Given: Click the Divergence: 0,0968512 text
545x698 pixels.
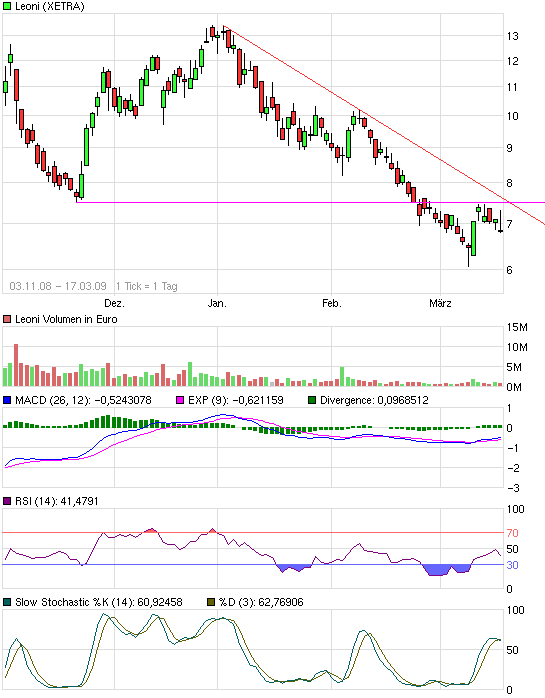Looking at the screenshot, I should coord(374,400).
